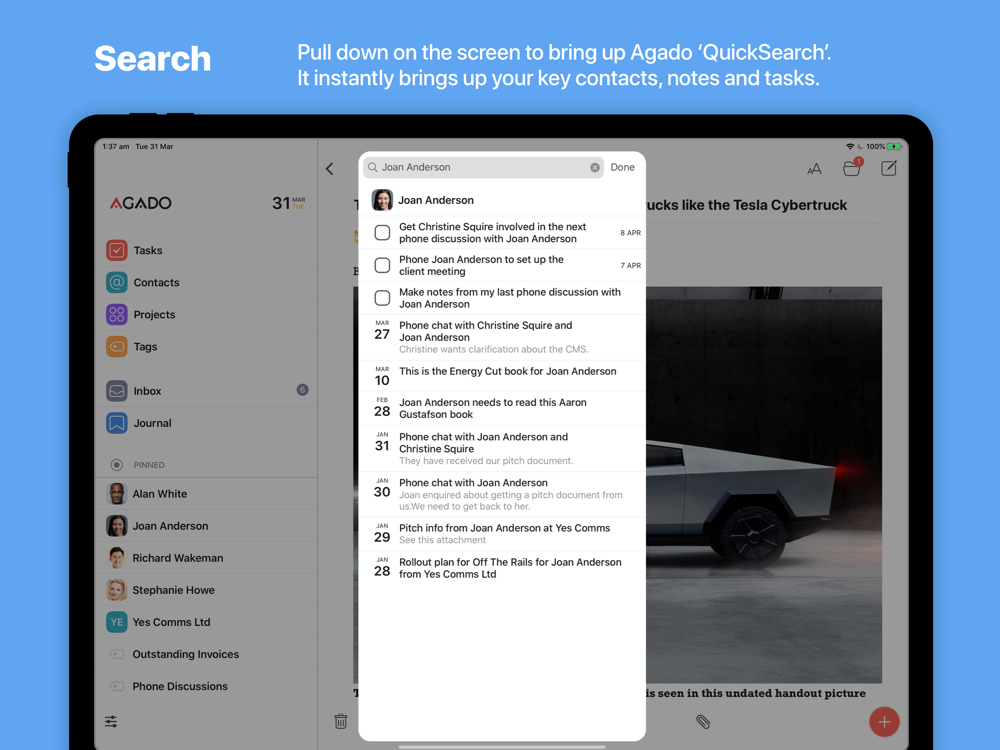Select the Inbox menu label
This screenshot has width=1000, height=750.
click(147, 391)
